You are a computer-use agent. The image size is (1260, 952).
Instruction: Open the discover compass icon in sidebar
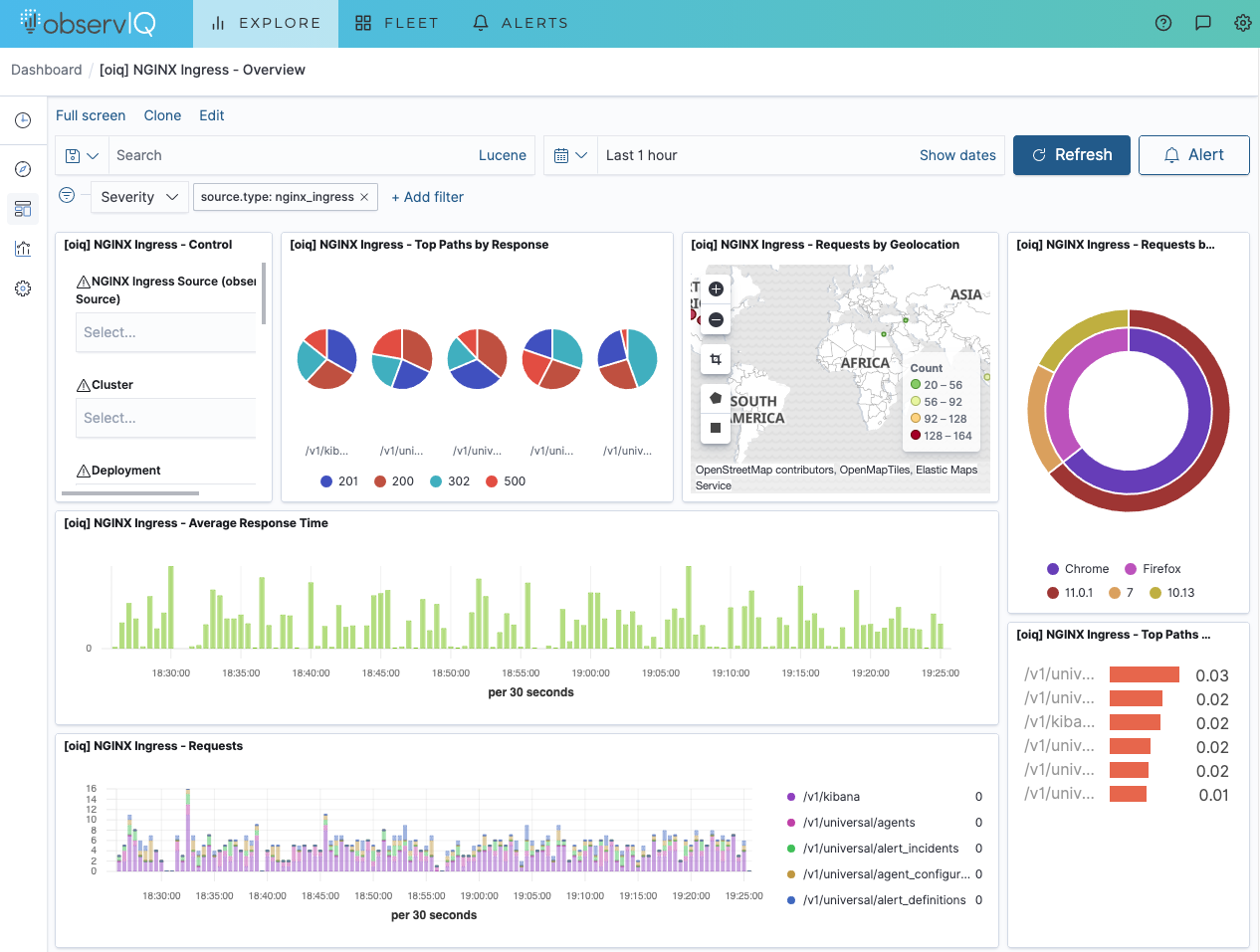coord(23,169)
